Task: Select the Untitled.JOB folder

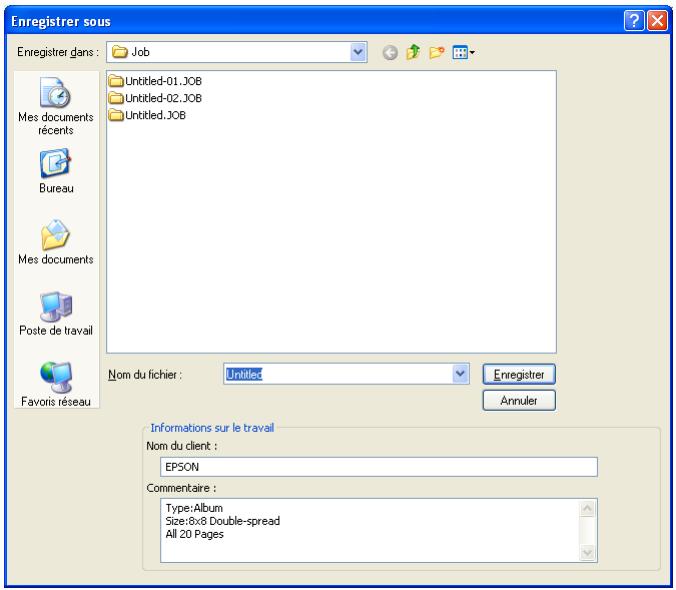Action: [x=147, y=115]
